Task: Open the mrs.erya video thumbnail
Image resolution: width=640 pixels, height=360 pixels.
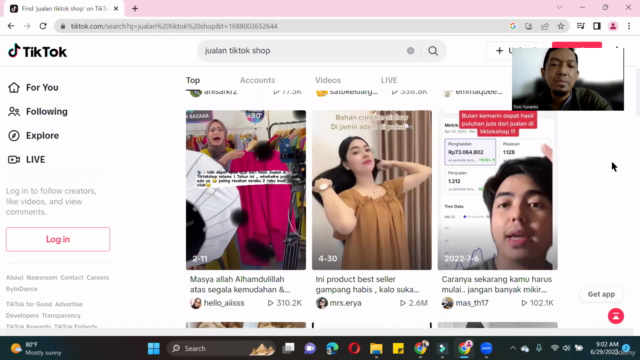Action: click(372, 190)
